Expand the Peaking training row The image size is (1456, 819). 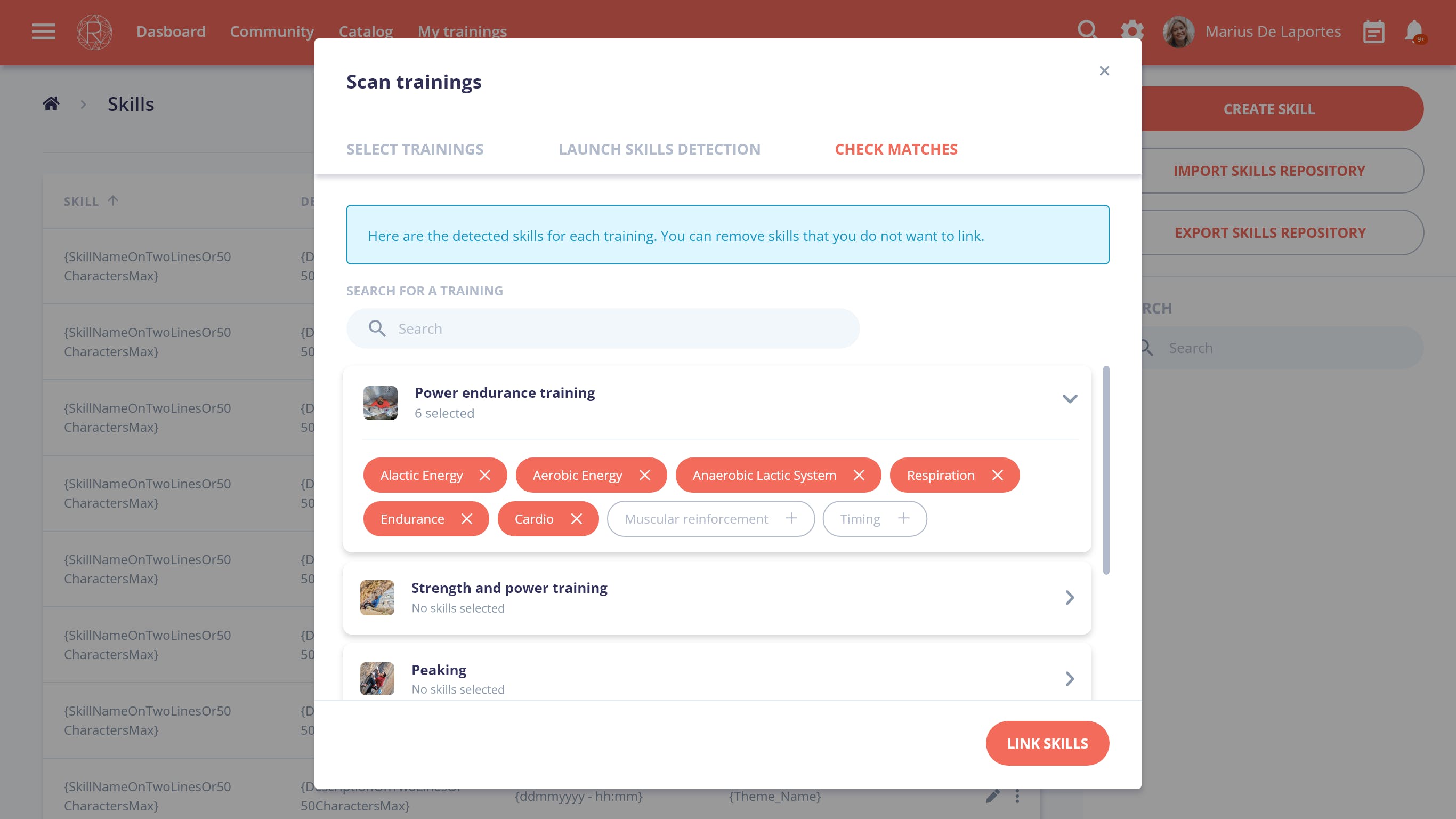point(1070,679)
